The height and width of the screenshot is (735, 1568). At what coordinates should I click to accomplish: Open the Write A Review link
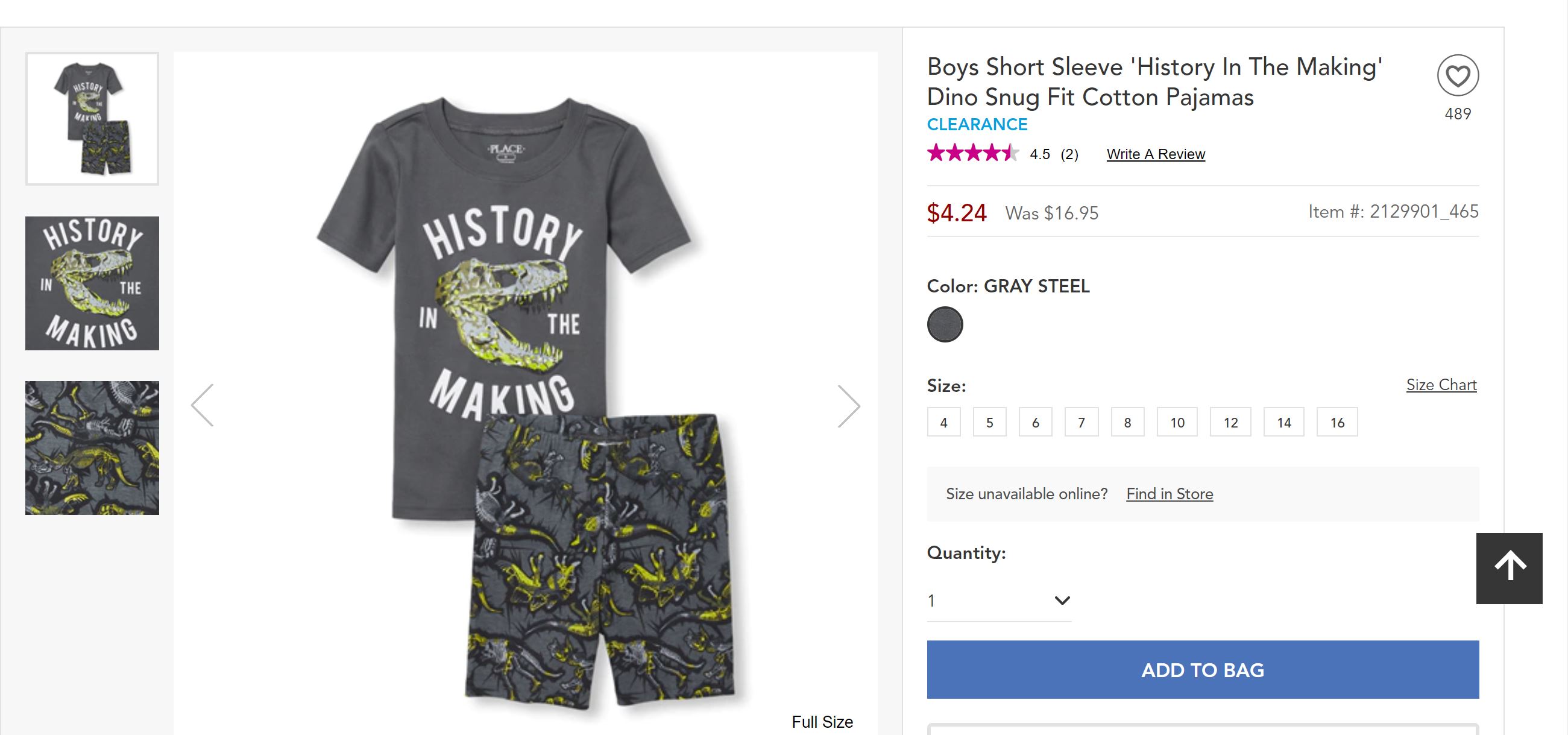click(1155, 154)
